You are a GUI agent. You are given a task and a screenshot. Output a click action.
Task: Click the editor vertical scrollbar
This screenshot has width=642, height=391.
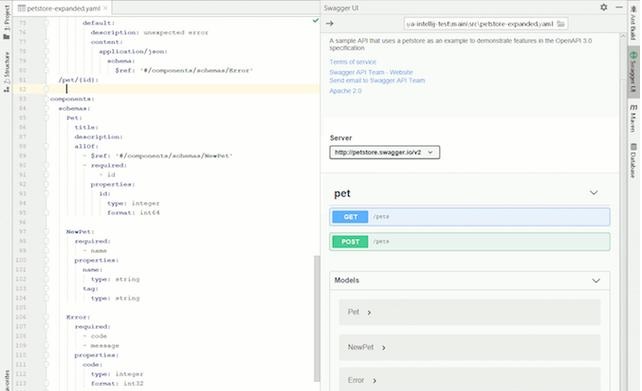[317, 318]
